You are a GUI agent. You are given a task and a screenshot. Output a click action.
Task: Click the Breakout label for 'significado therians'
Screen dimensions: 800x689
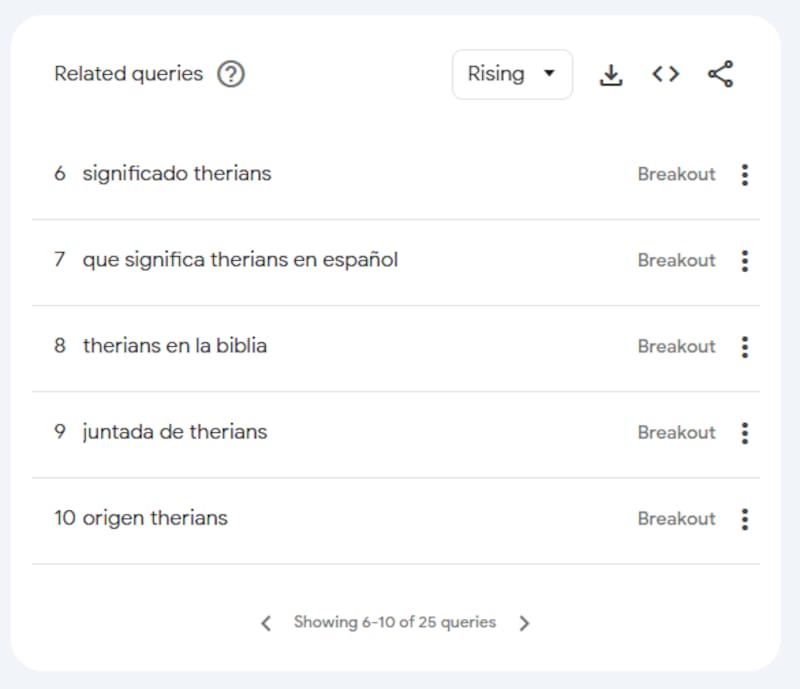click(x=676, y=174)
